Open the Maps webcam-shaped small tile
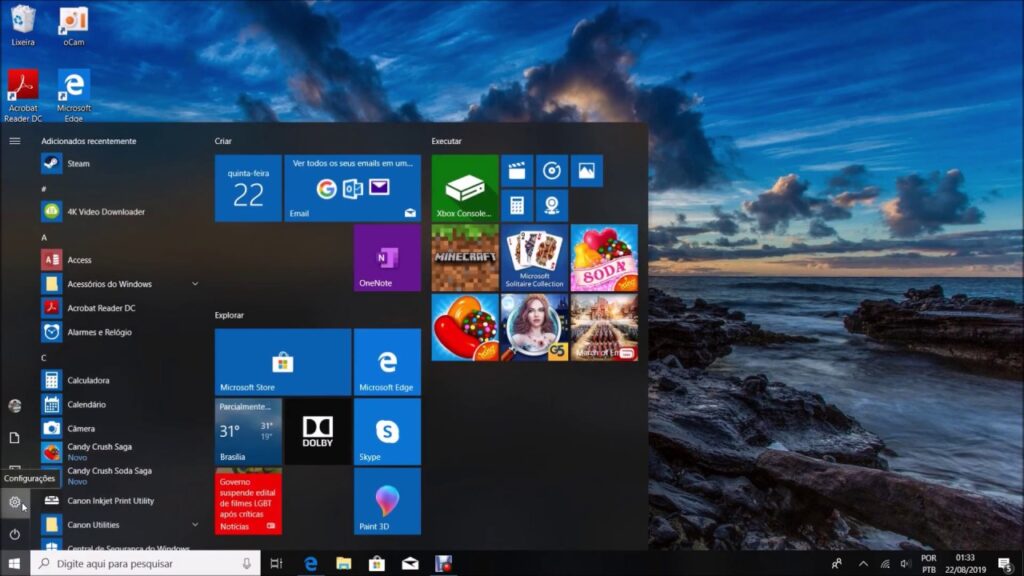Viewport: 1024px width, 576px height. tap(552, 206)
